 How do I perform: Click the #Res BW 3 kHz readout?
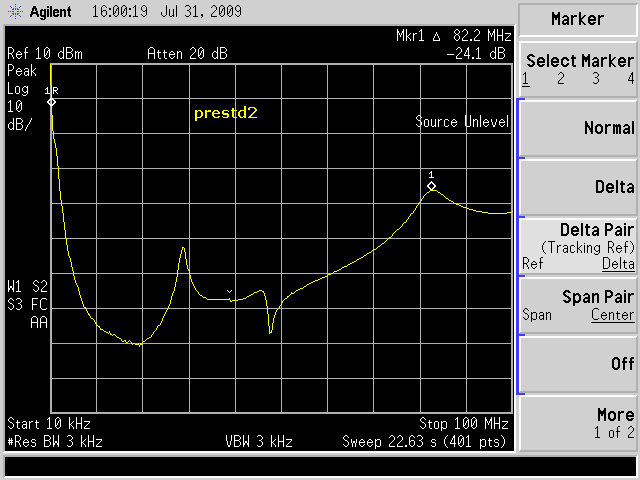[55, 442]
